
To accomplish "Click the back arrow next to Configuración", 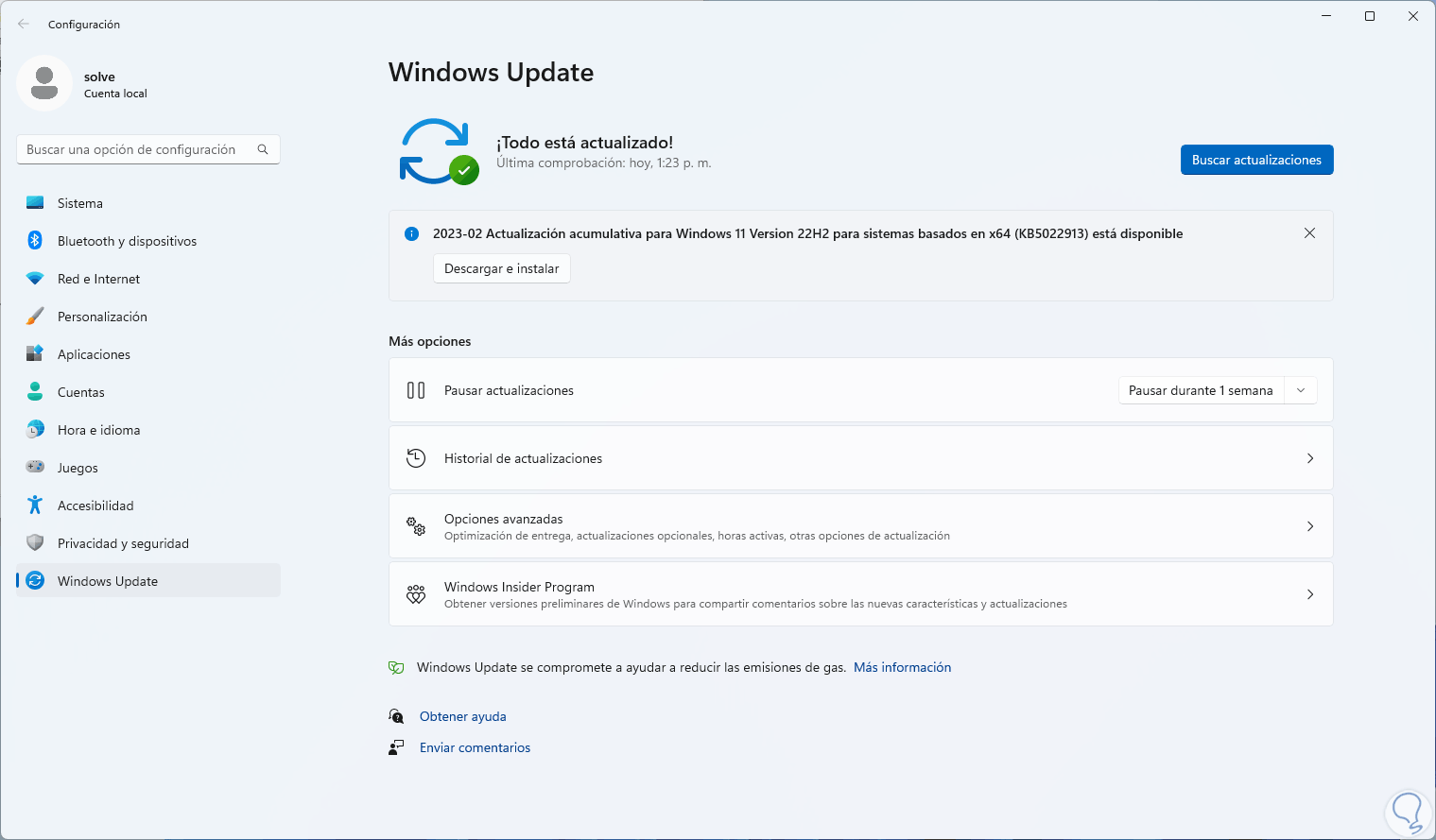I will (24, 25).
